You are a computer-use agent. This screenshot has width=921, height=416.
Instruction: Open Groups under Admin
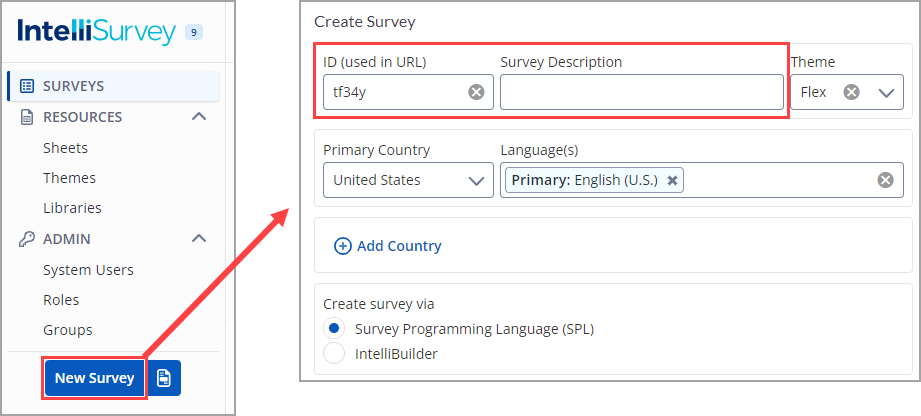68,330
